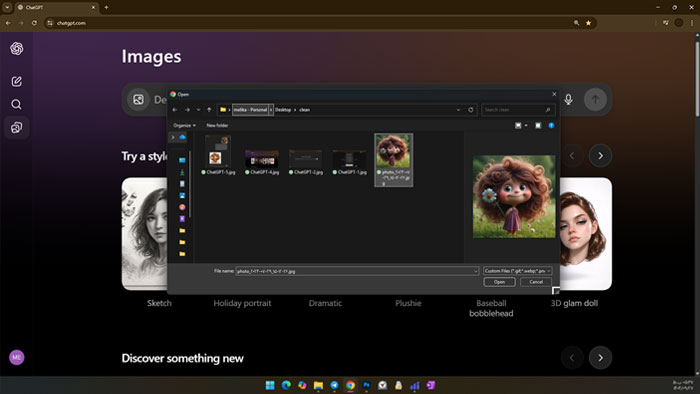Toggle the preview pane icon
The width and height of the screenshot is (700, 394).
(x=538, y=126)
